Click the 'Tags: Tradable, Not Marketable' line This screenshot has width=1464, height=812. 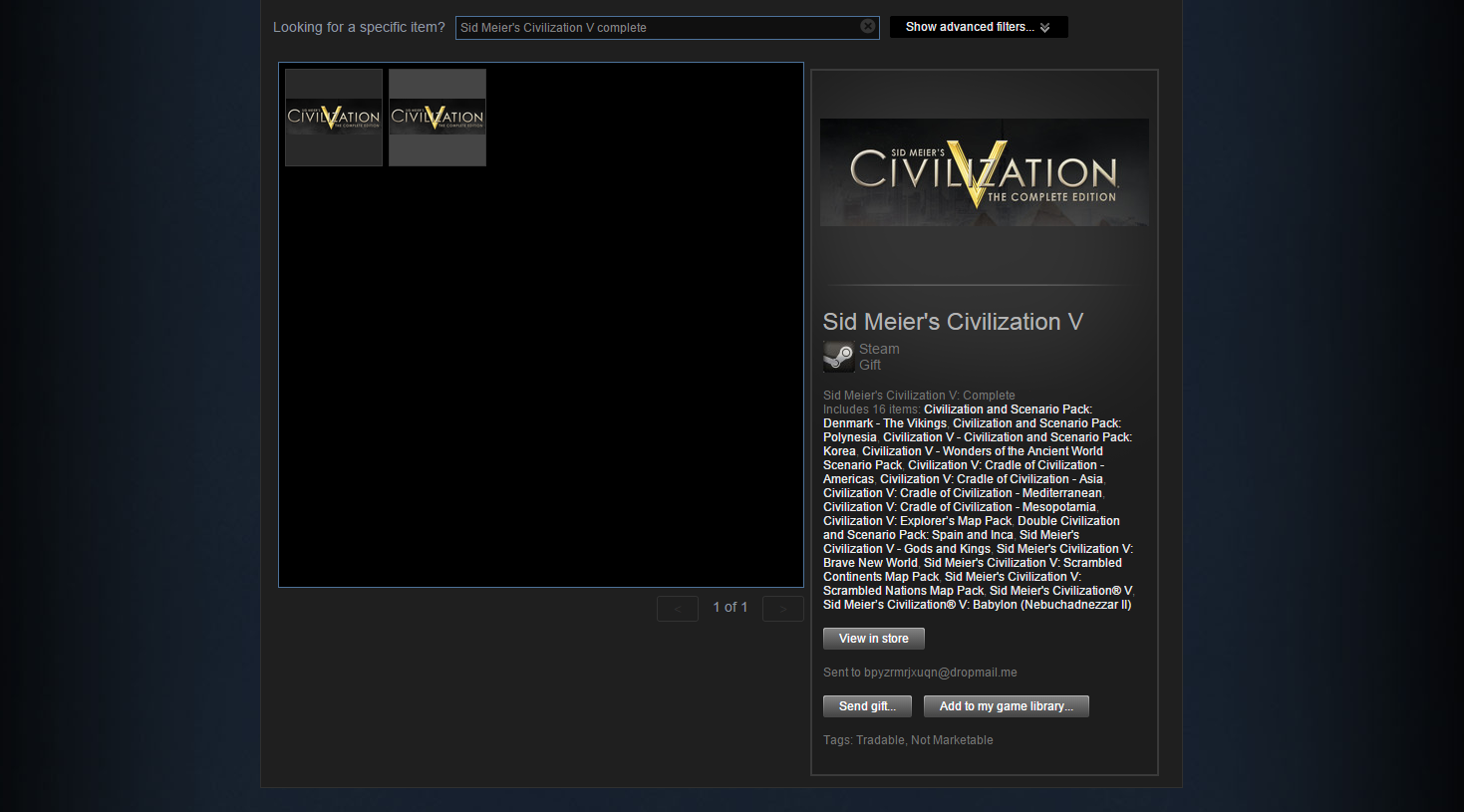(908, 740)
